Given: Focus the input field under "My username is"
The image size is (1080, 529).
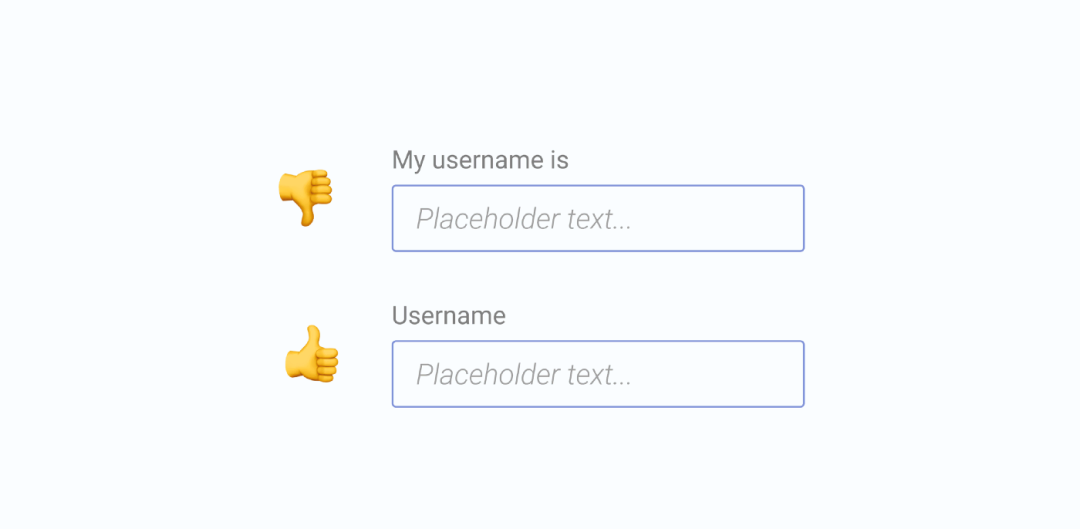Looking at the screenshot, I should click(x=598, y=218).
